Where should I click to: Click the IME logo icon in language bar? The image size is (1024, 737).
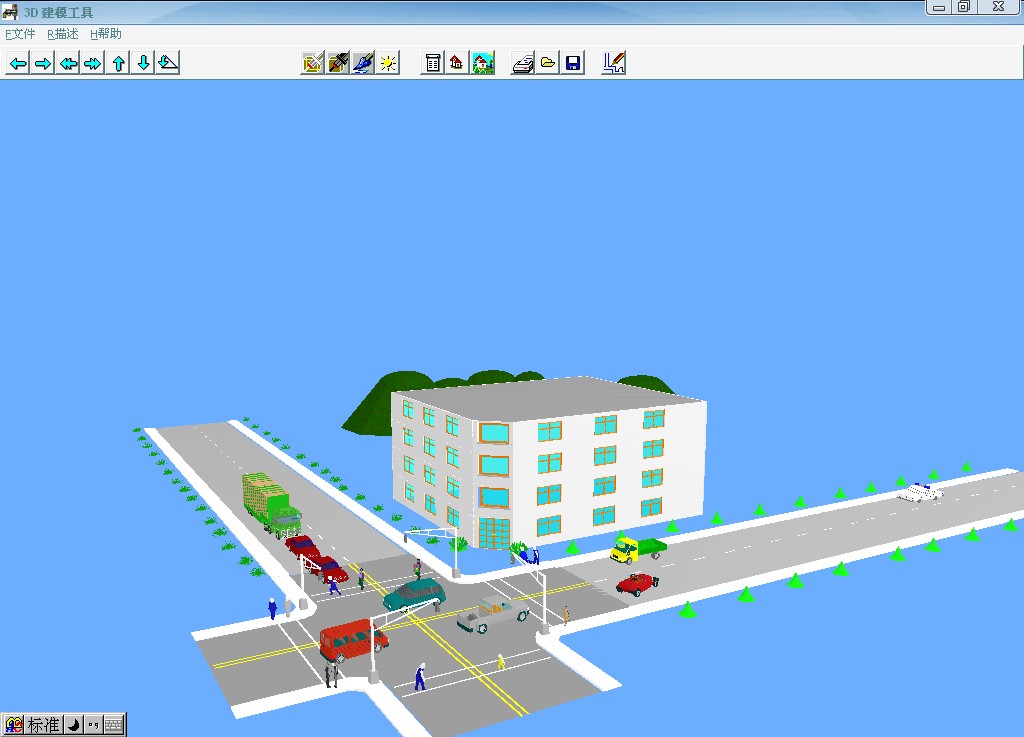[x=14, y=725]
